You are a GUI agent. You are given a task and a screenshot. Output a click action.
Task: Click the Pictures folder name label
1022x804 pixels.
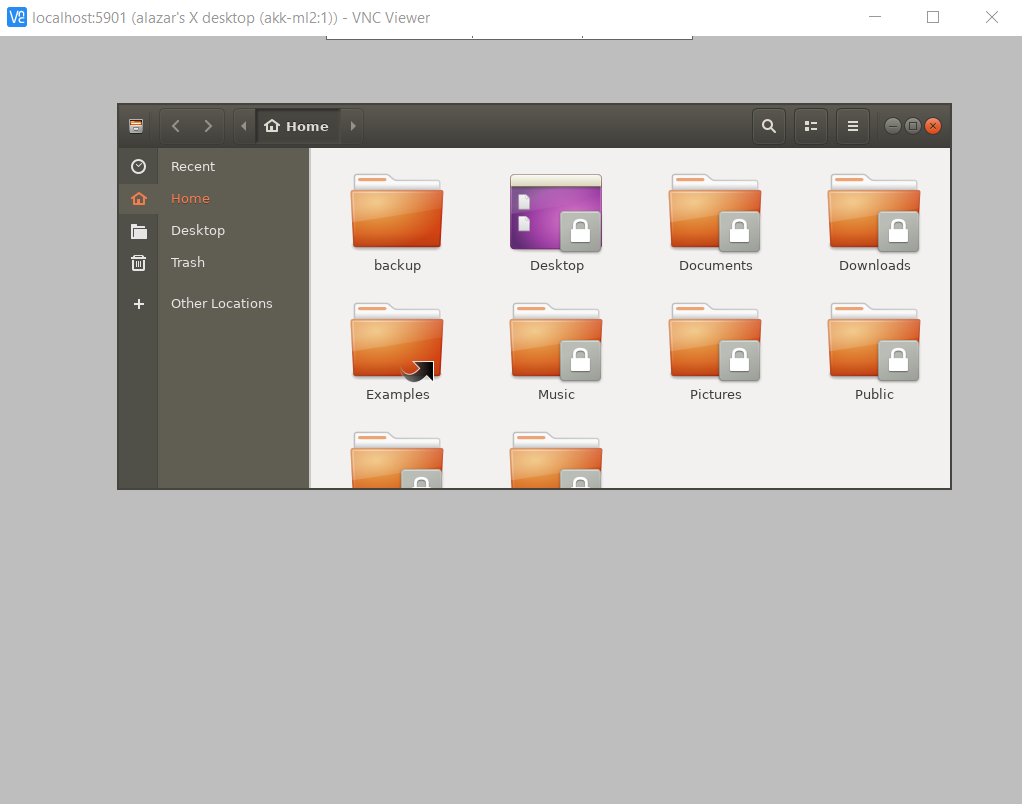(x=716, y=394)
